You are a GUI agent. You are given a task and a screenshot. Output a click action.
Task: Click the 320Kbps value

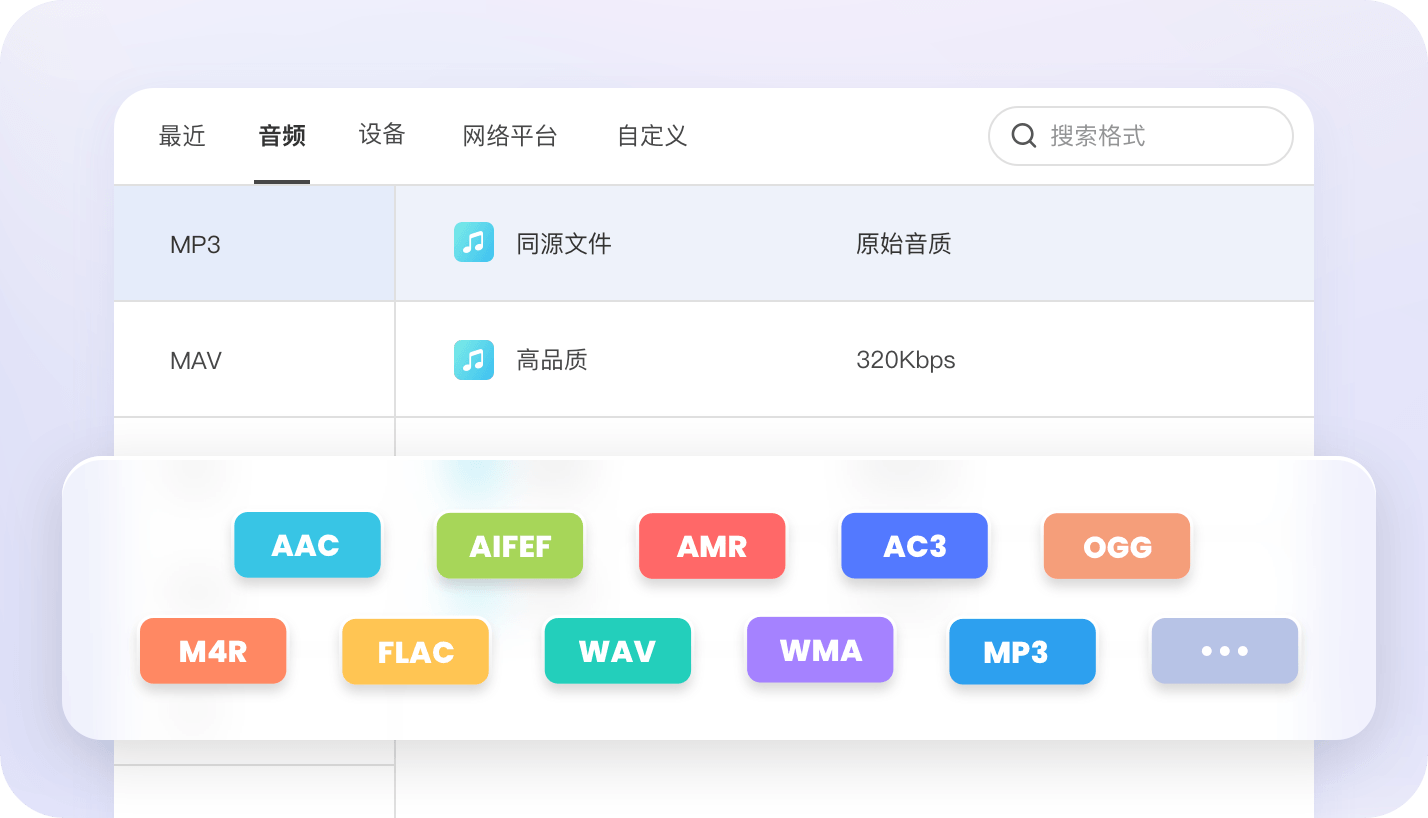click(906, 360)
